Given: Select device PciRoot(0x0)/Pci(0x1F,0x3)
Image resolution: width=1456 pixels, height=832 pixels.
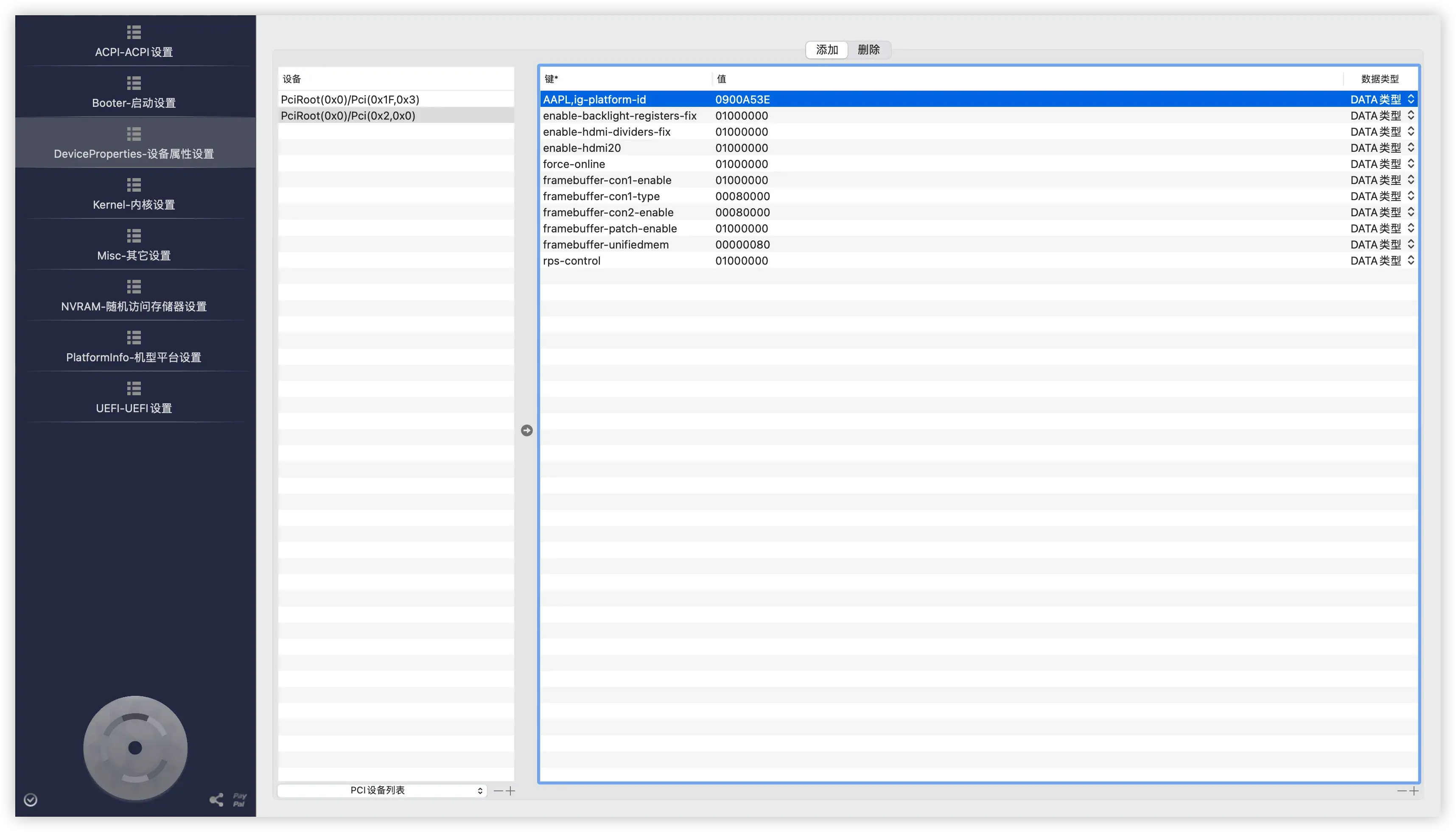Looking at the screenshot, I should point(350,99).
